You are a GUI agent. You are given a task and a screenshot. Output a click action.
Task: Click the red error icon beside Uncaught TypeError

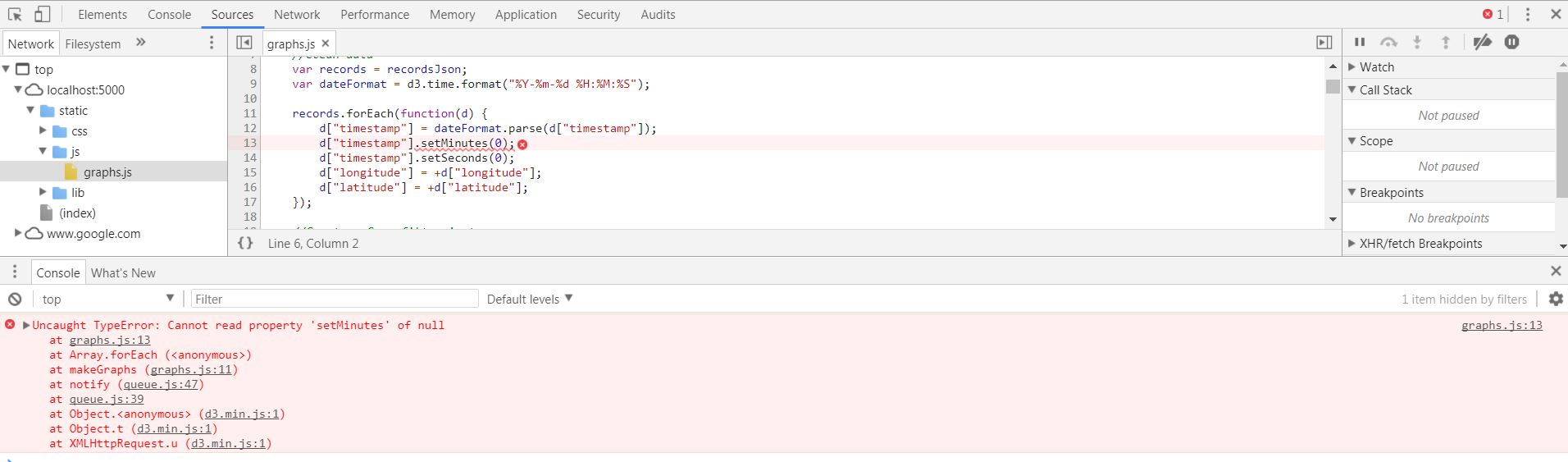10,325
